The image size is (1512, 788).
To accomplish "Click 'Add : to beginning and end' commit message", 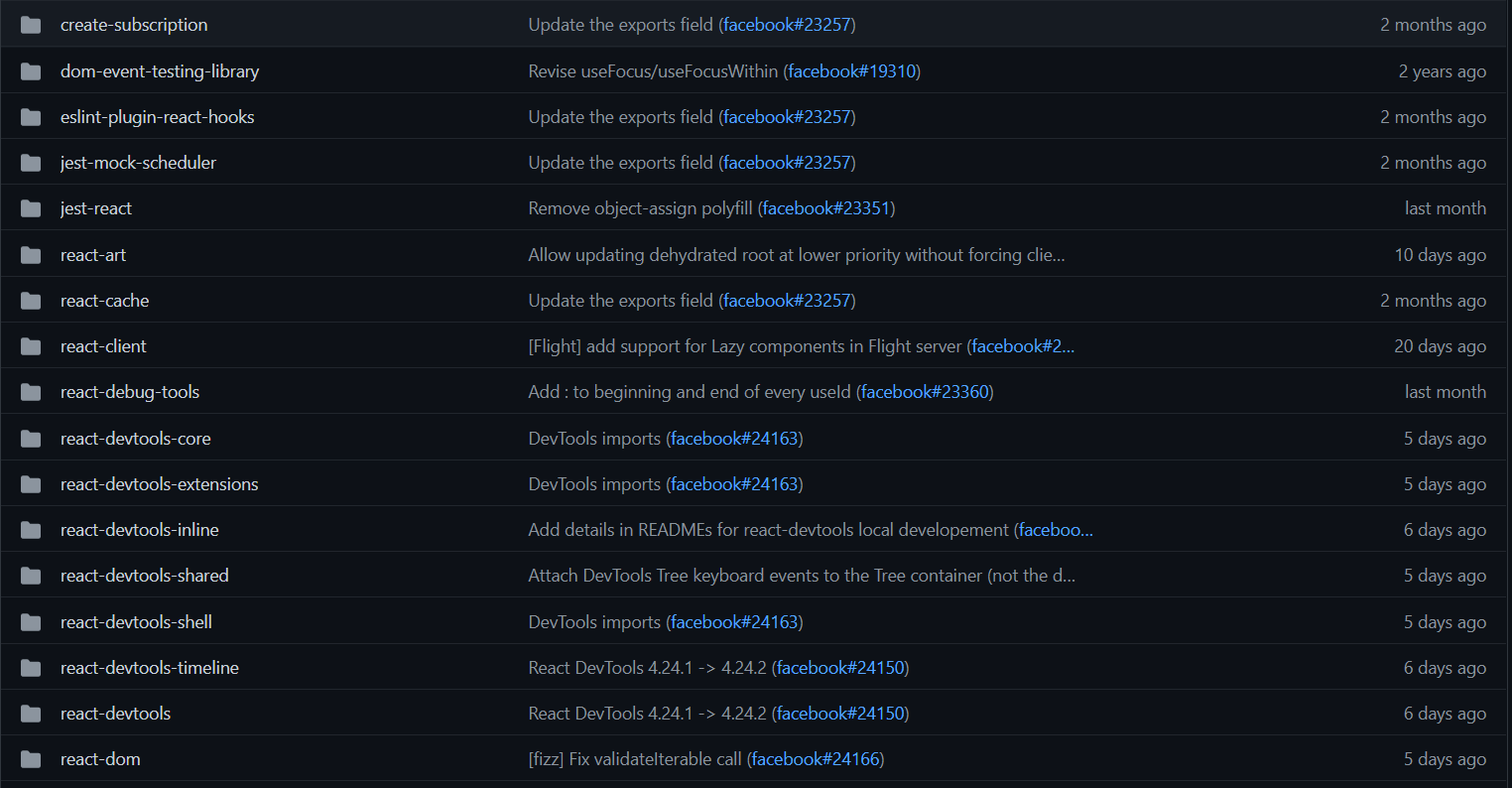I will (x=690, y=392).
